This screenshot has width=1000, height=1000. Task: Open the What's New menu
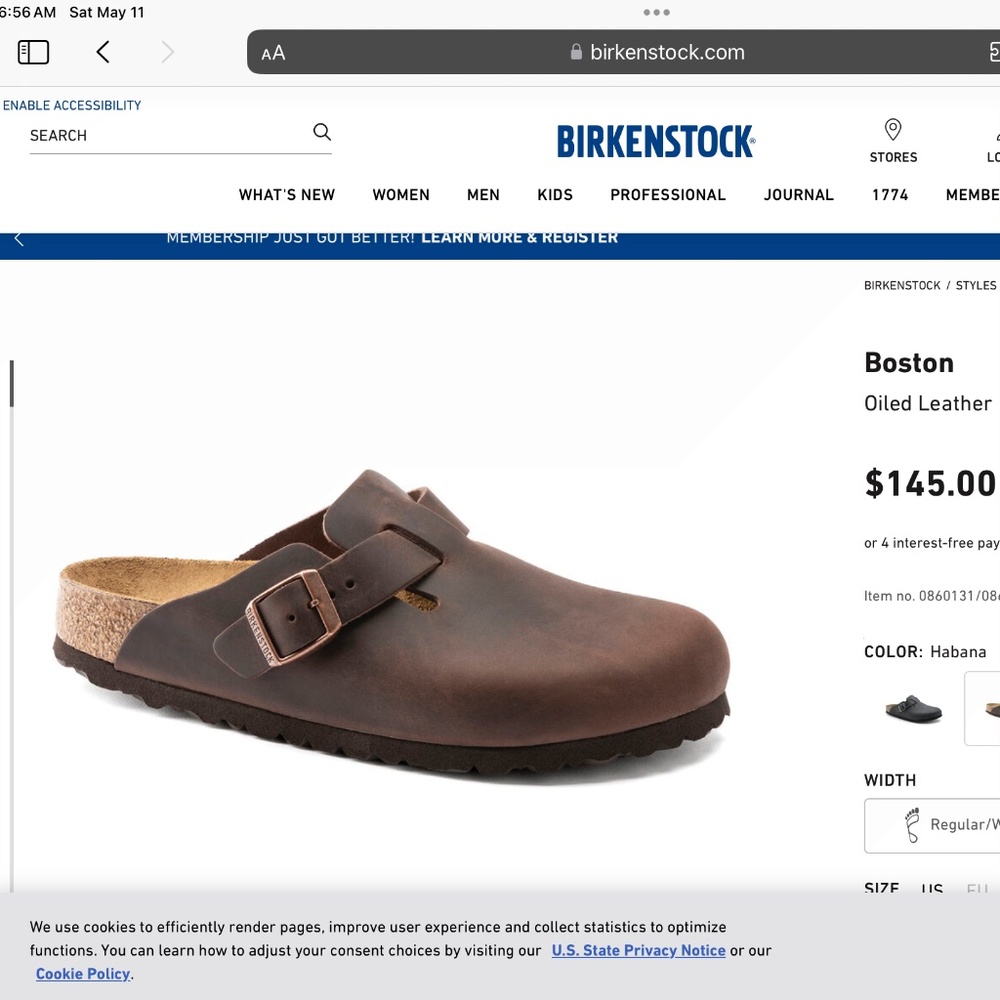point(287,195)
